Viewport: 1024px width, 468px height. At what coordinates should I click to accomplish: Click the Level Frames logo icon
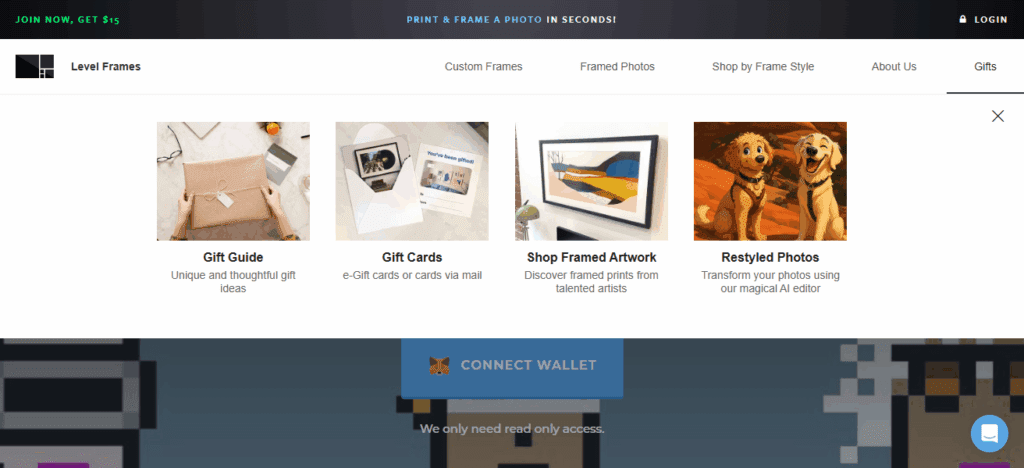pos(35,67)
